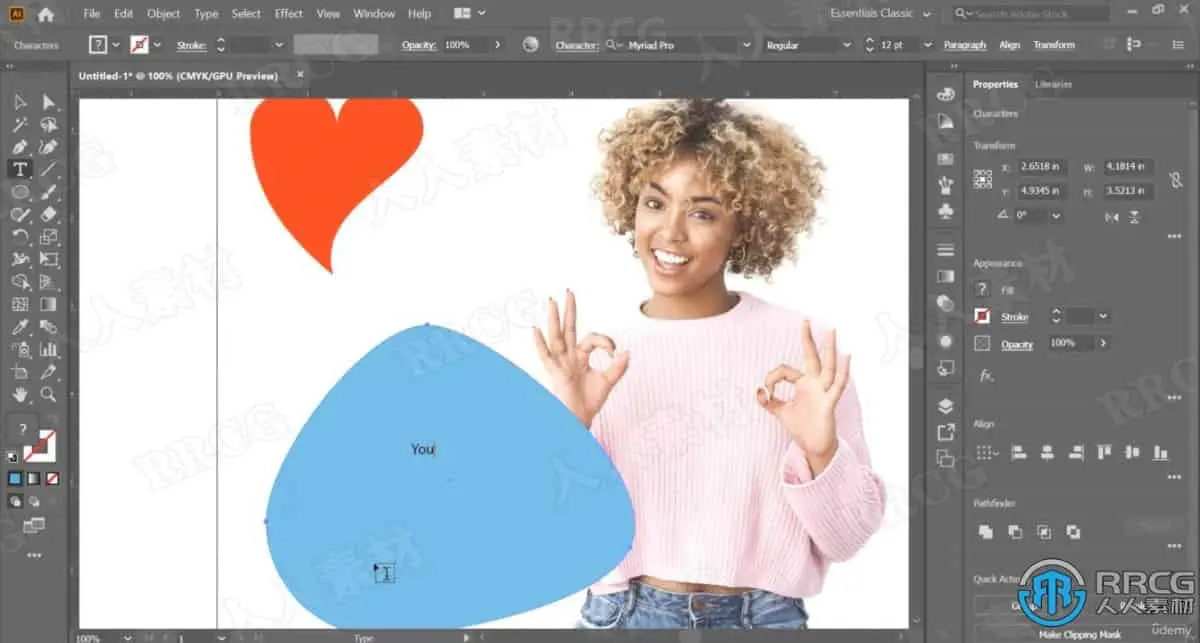Select the Zoom tool magnifier
This screenshot has width=1200, height=643.
[x=48, y=395]
